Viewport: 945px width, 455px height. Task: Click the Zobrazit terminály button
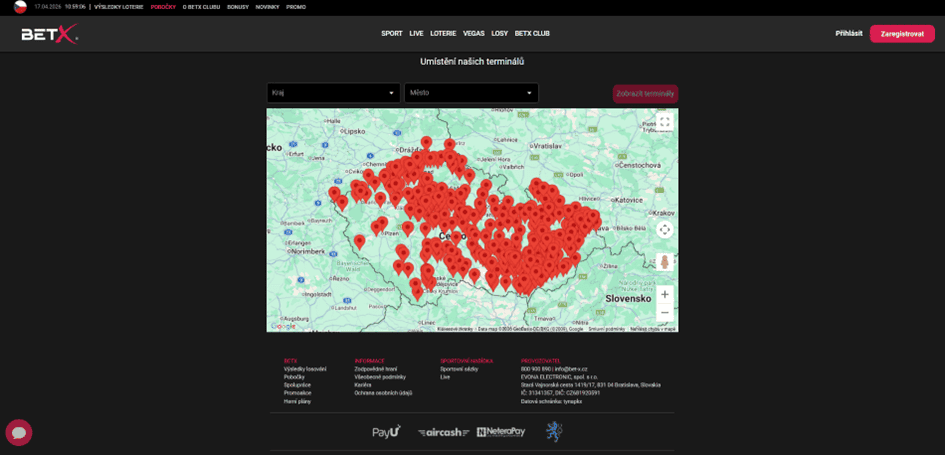tap(645, 93)
